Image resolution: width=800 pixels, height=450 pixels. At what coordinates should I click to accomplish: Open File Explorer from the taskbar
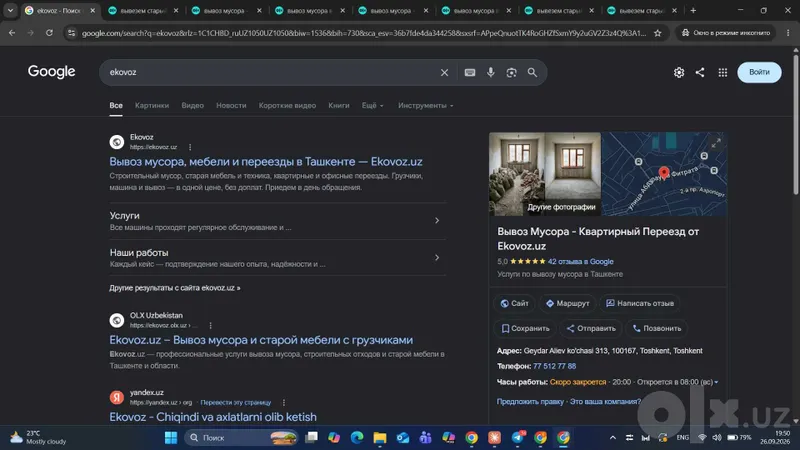(x=380, y=437)
